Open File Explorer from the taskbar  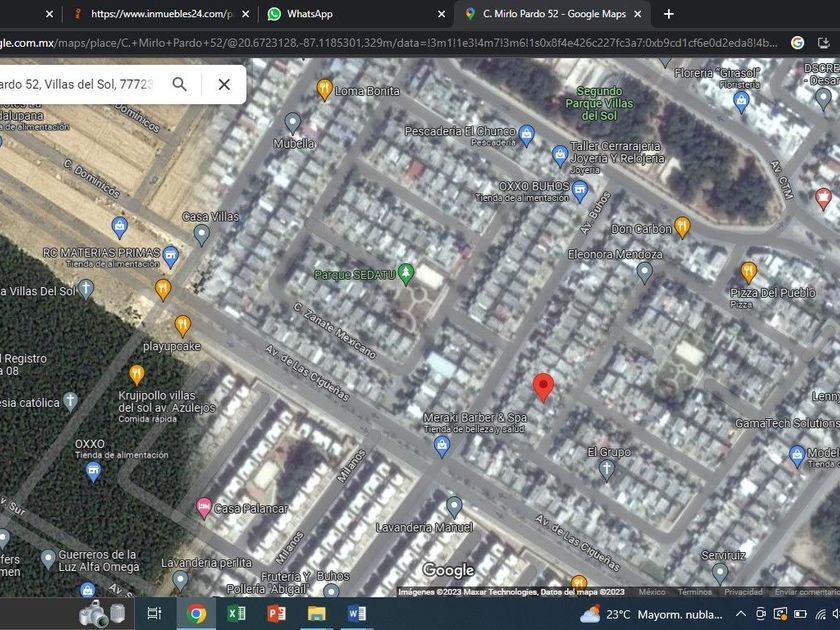[x=317, y=613]
